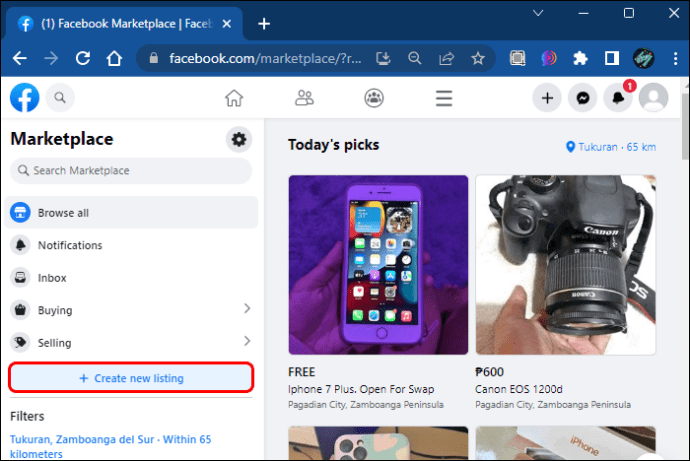Click the browser Forward arrow
The image size is (690, 461).
pyautogui.click(x=51, y=58)
